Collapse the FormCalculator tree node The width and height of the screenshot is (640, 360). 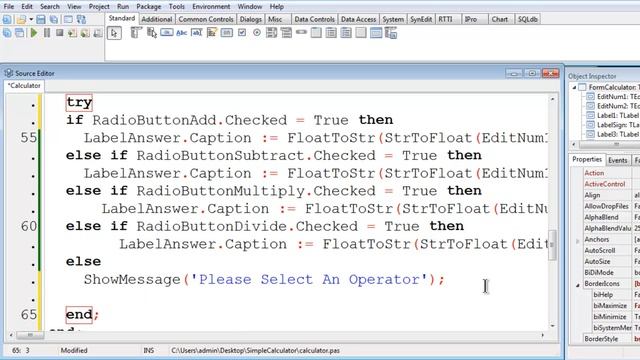pyautogui.click(x=574, y=87)
